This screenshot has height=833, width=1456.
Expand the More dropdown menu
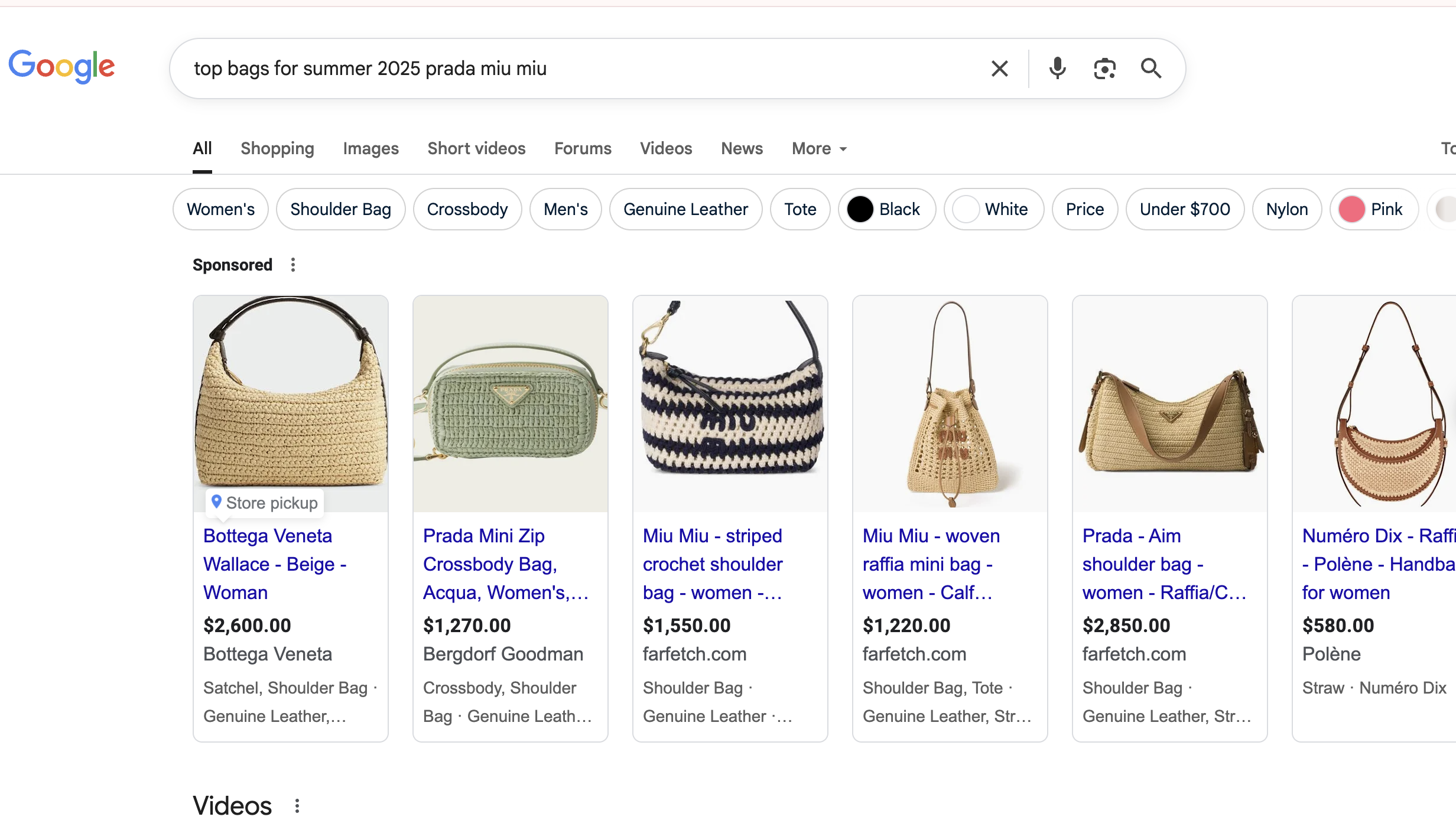[820, 148]
